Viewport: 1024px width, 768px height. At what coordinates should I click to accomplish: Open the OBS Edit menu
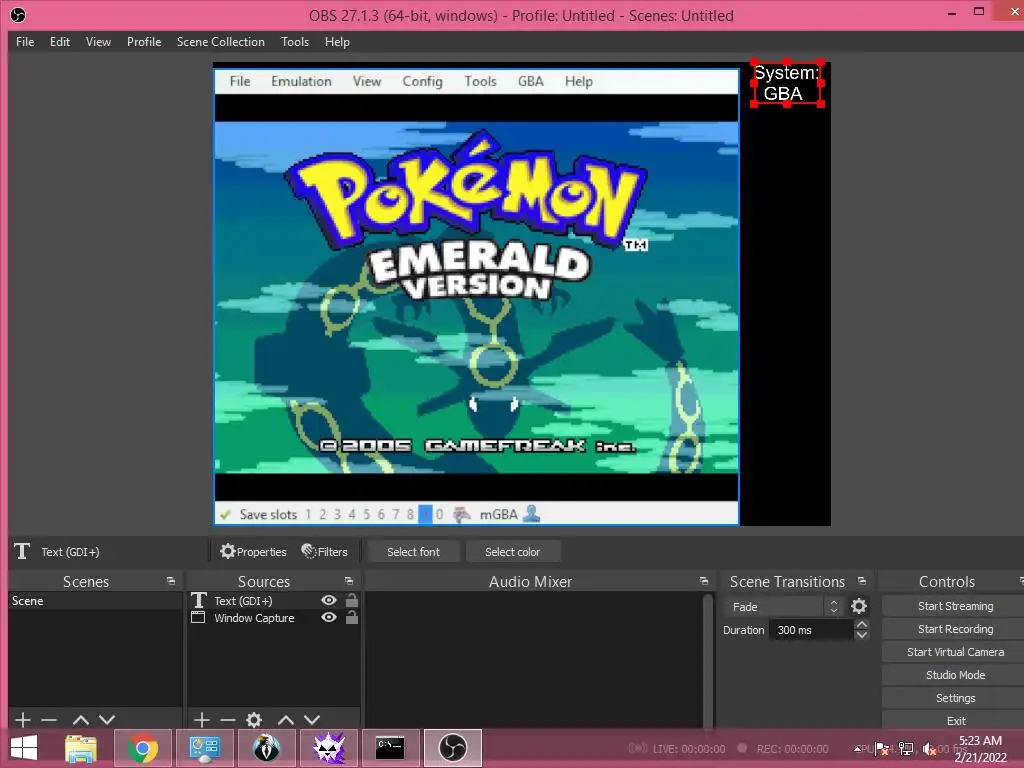59,42
